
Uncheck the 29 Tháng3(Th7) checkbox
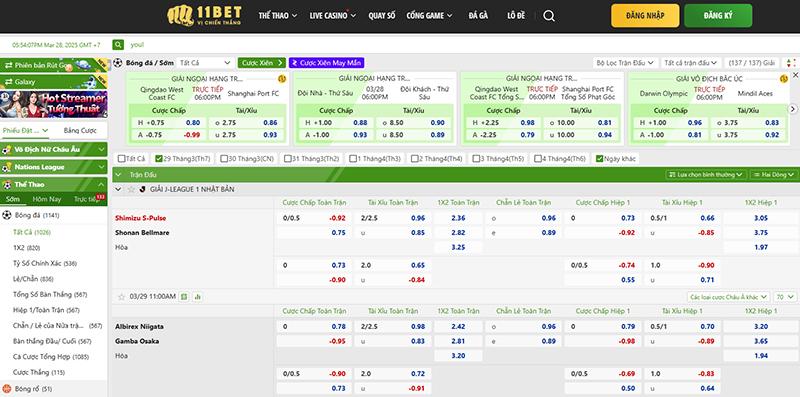point(159,159)
